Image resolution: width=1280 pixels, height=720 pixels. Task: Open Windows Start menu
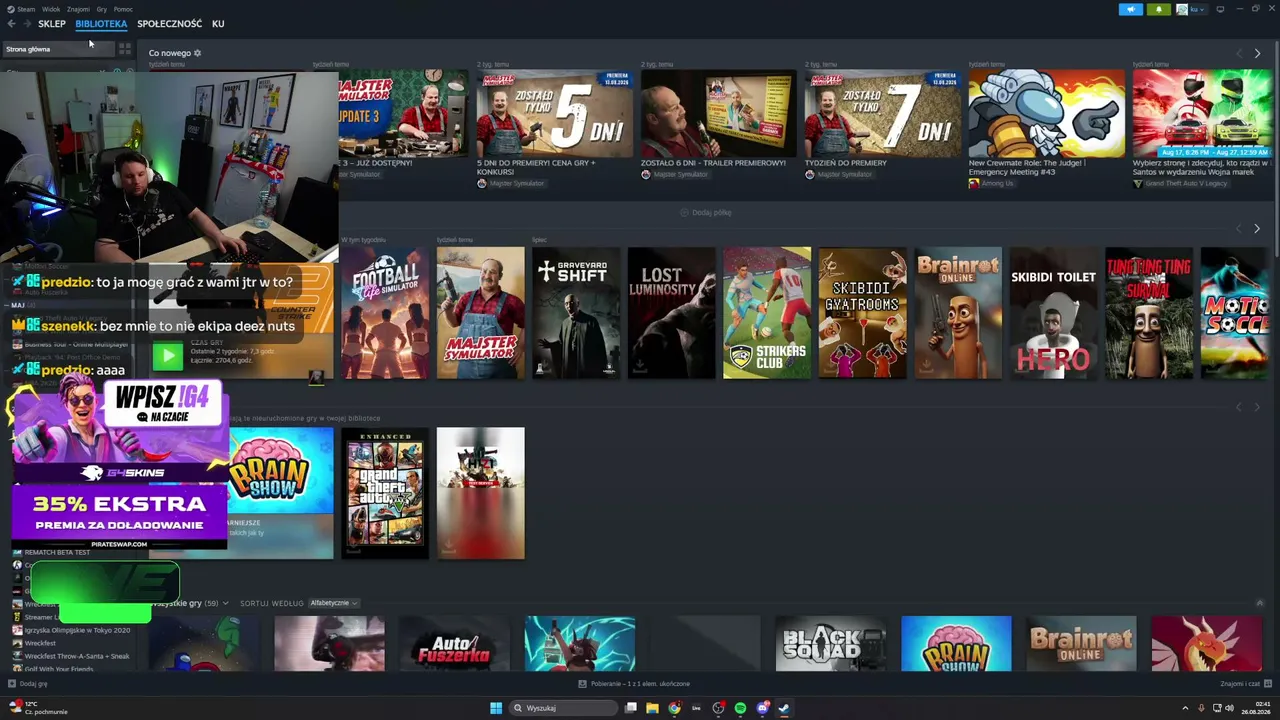click(496, 708)
